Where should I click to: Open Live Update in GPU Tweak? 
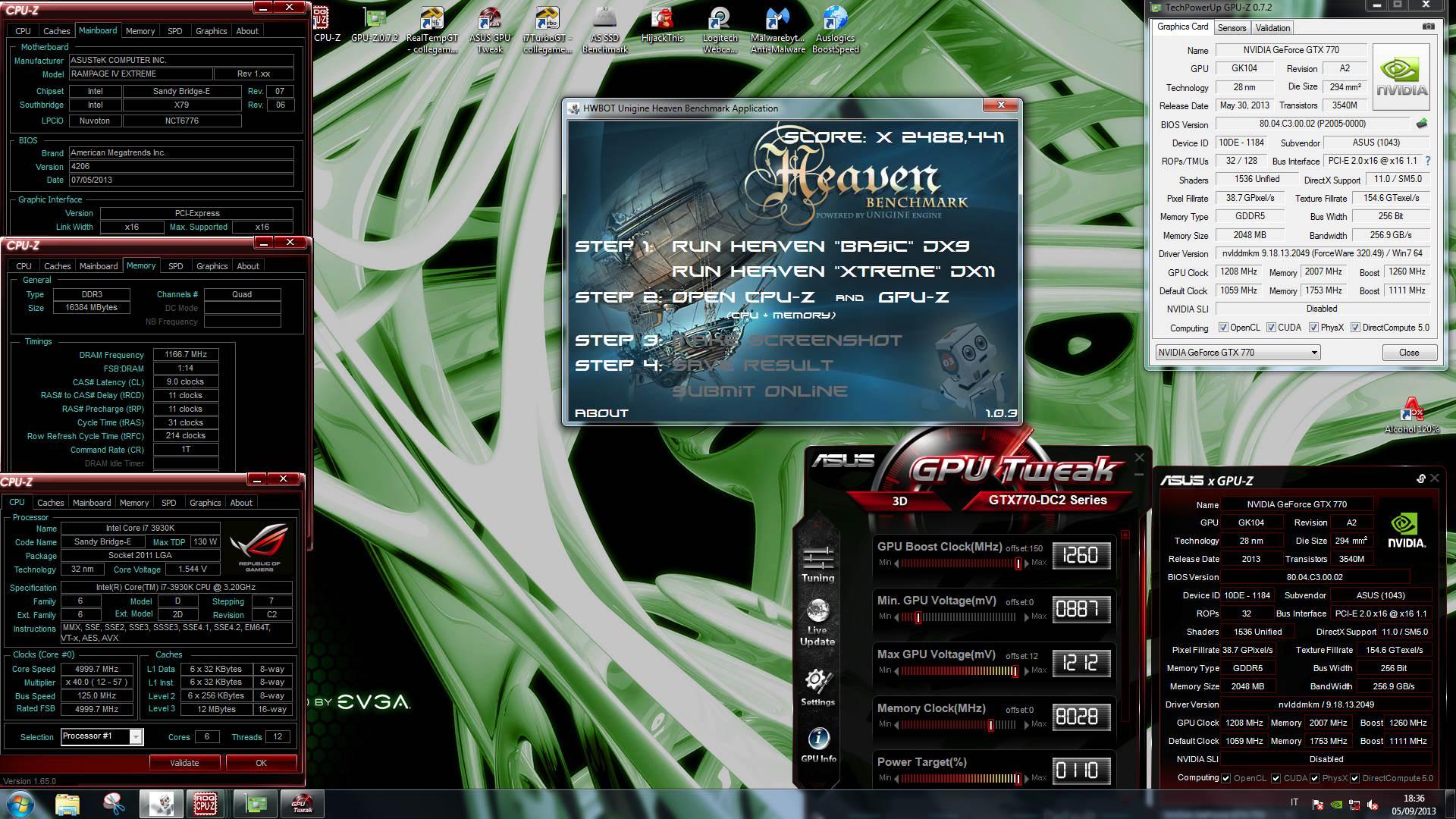[x=817, y=623]
